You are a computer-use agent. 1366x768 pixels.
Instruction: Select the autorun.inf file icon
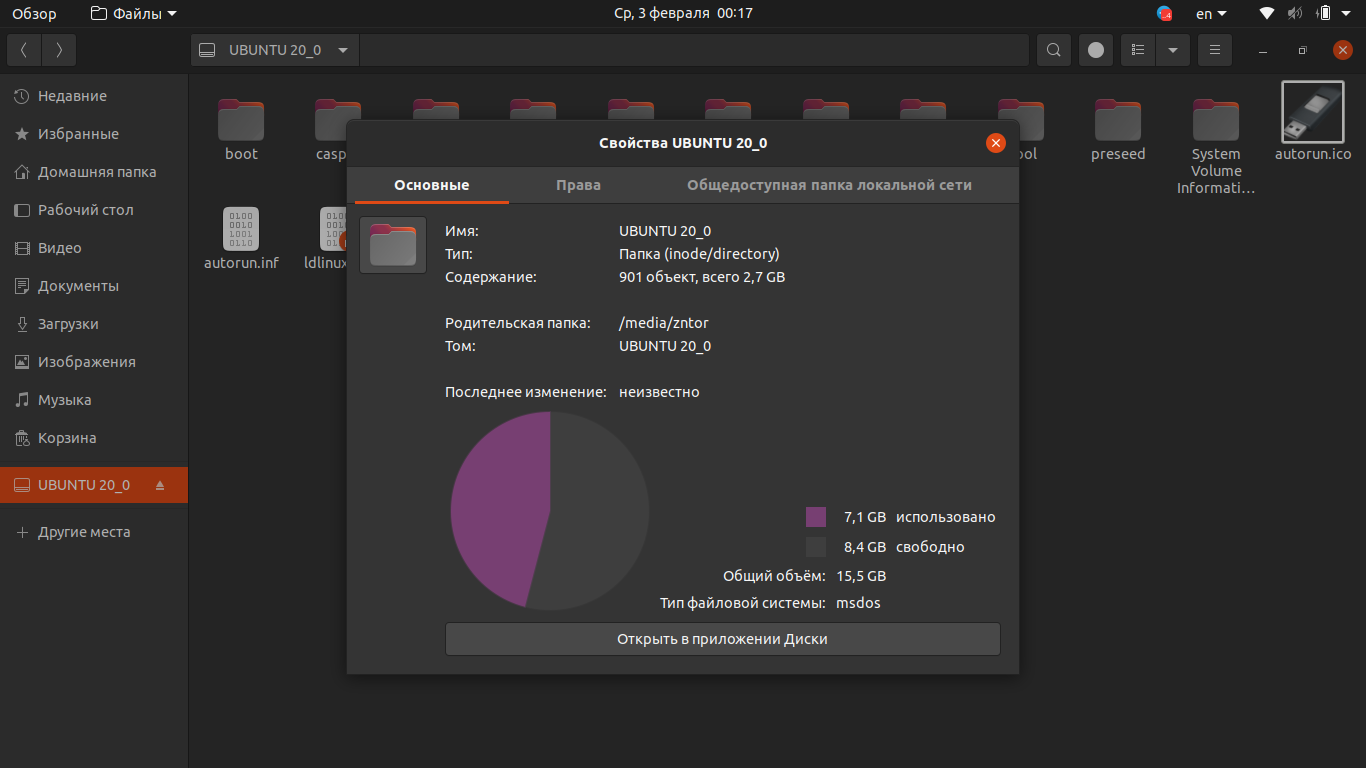[241, 230]
